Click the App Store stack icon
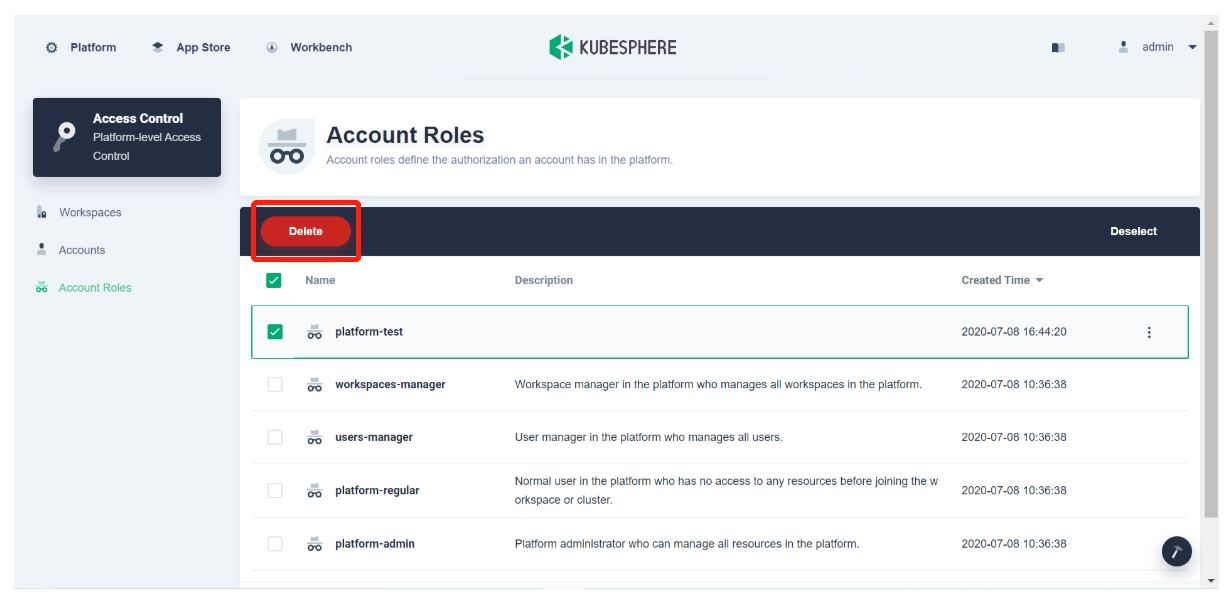This screenshot has width=1227, height=600. [158, 47]
